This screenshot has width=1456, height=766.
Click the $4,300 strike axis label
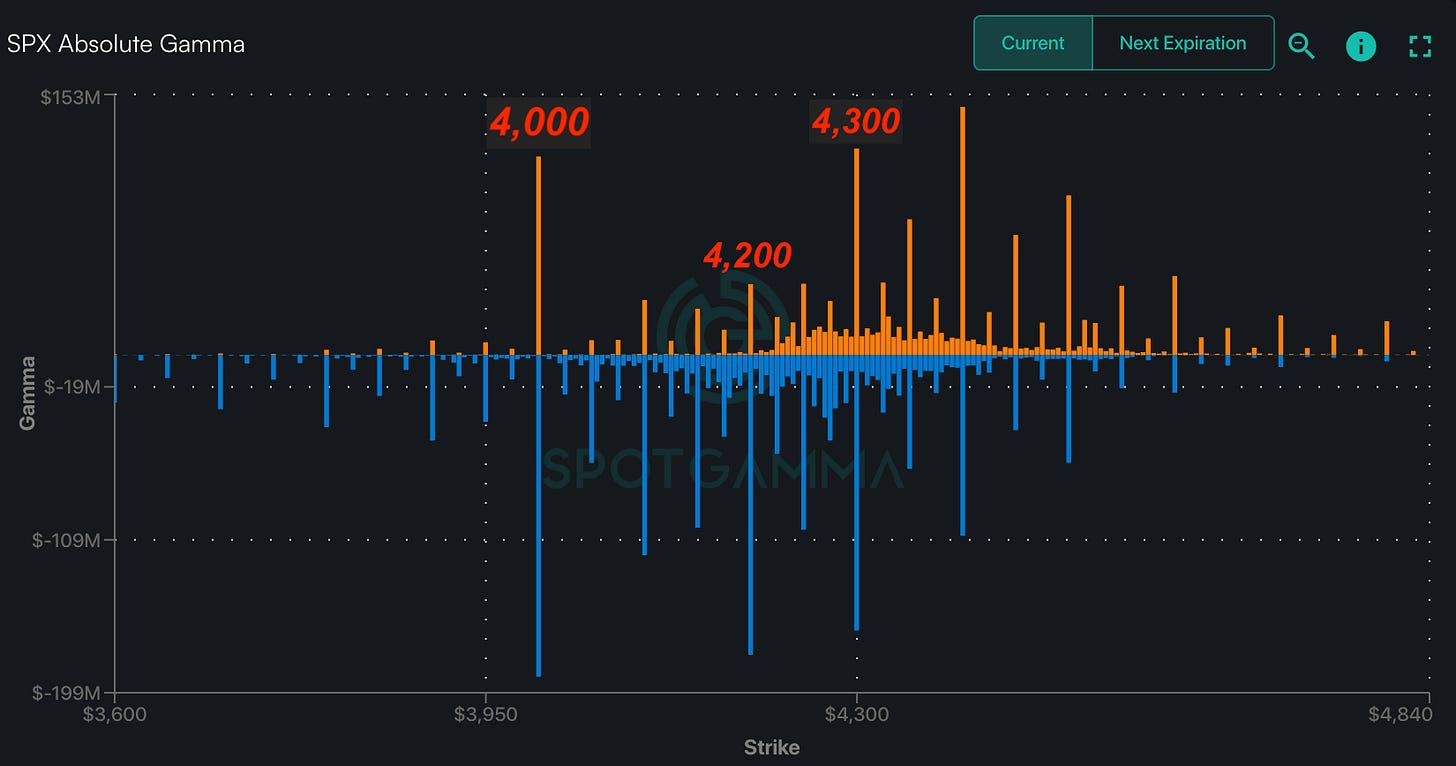pyautogui.click(x=857, y=715)
